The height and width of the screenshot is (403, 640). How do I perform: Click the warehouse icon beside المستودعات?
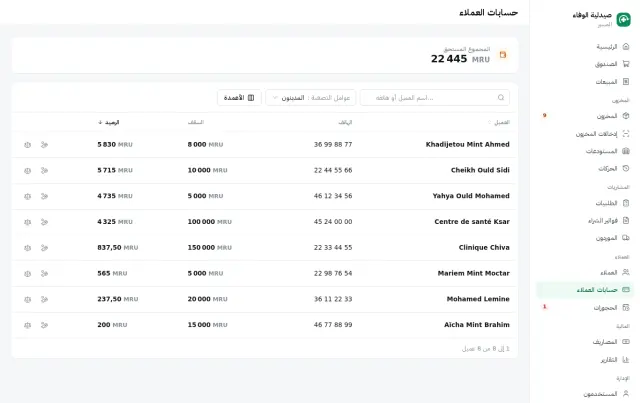point(626,151)
